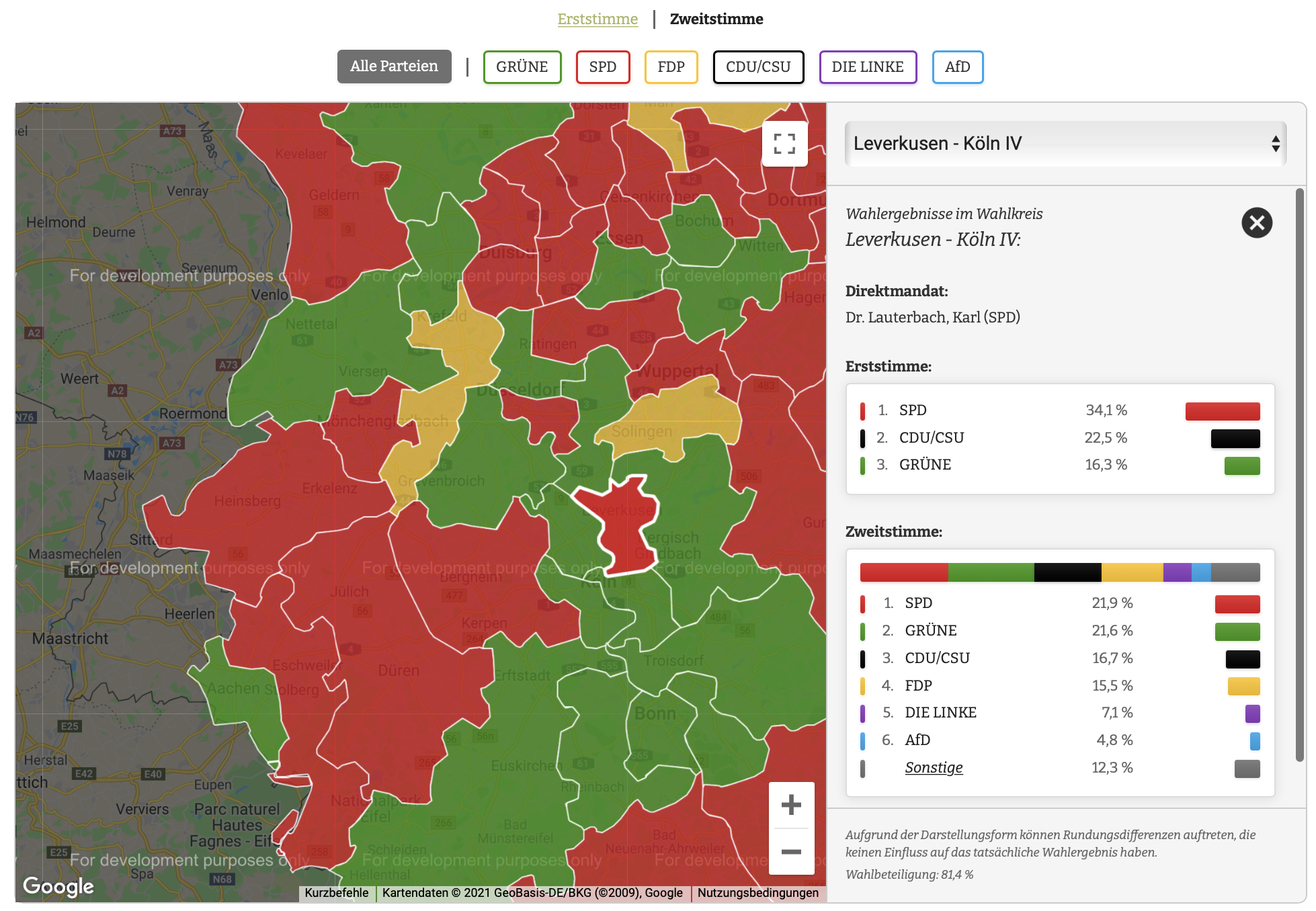Toggle map fullscreen view

click(x=784, y=144)
